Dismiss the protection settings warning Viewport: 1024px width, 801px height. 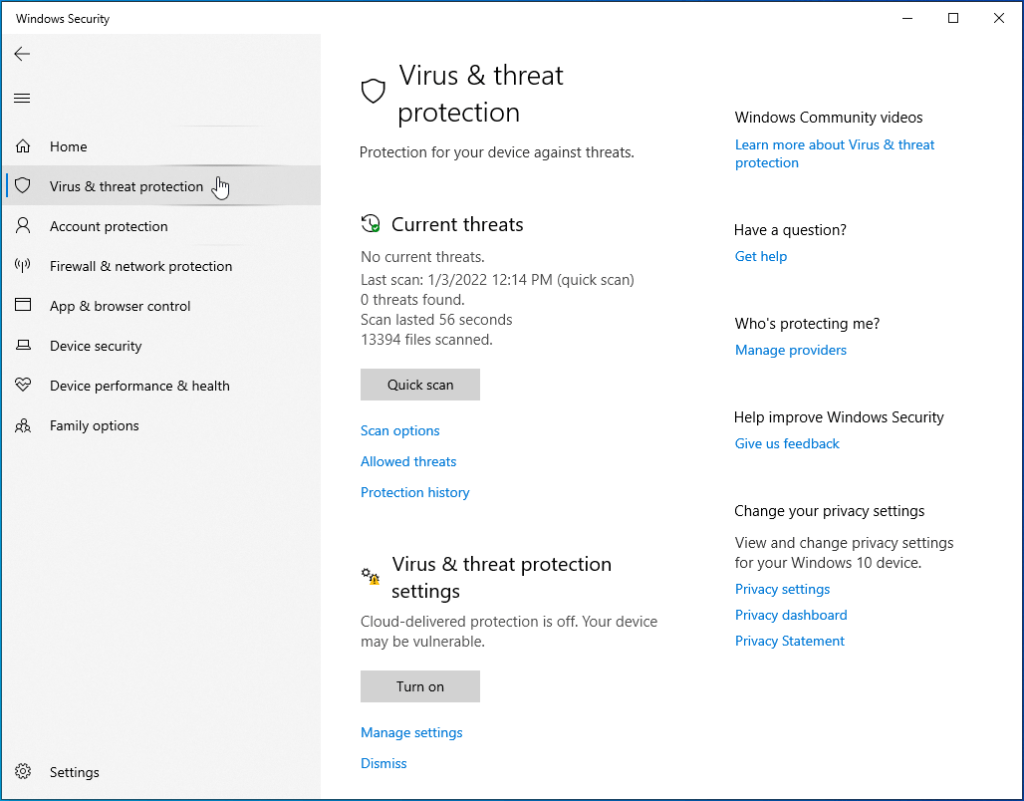pos(383,763)
